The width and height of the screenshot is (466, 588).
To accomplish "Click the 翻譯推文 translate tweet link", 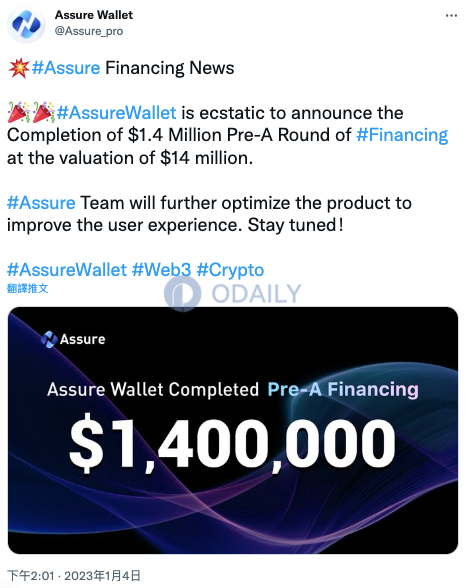I will pyautogui.click(x=28, y=288).
